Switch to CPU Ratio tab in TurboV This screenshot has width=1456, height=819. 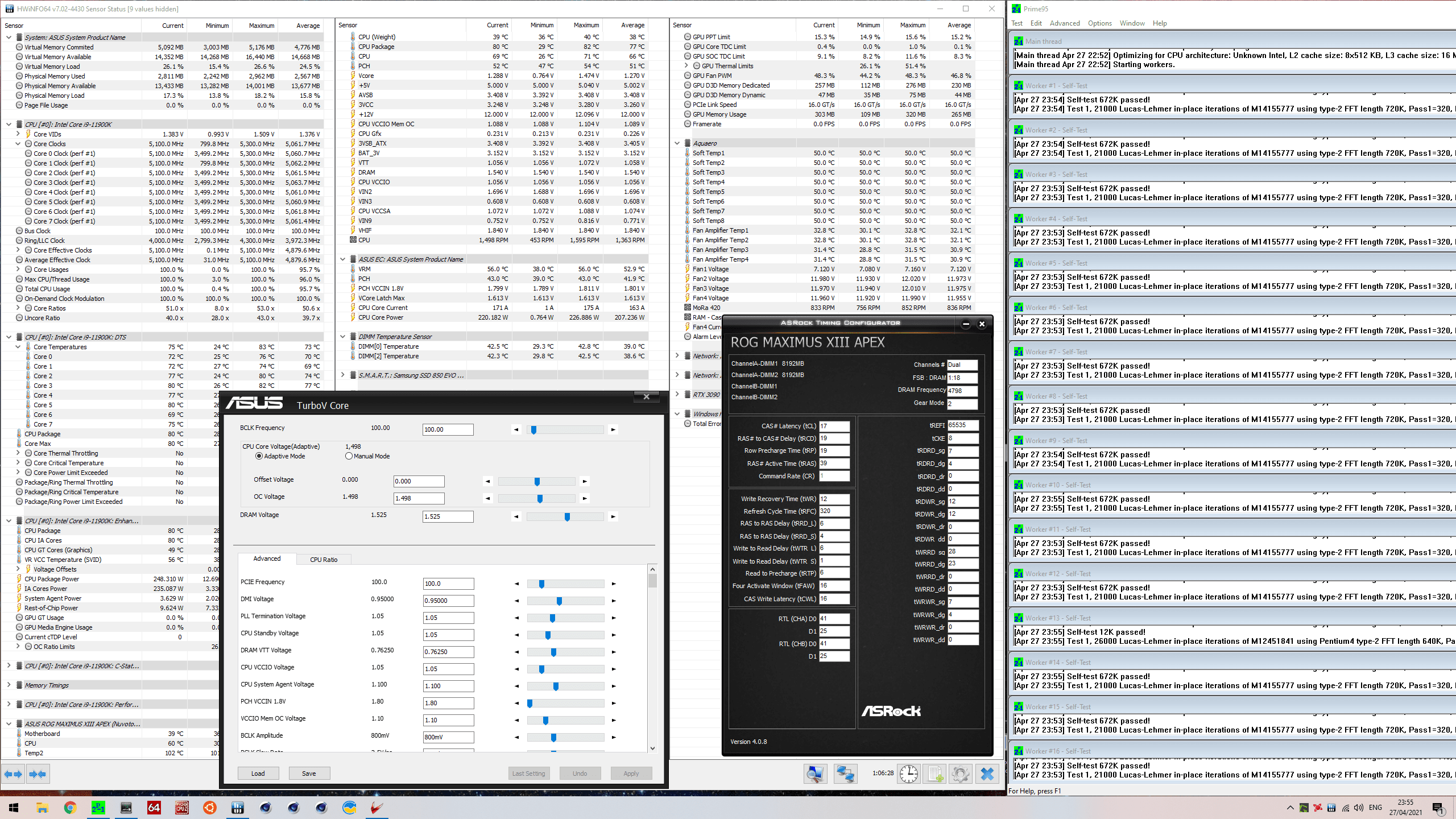tap(324, 560)
